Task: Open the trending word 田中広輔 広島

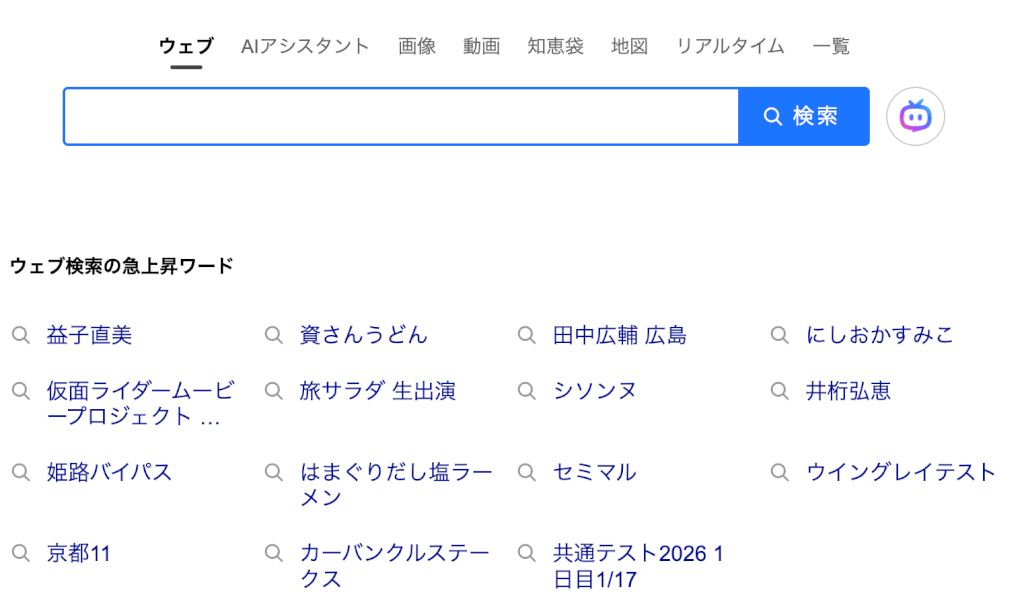Action: (621, 335)
